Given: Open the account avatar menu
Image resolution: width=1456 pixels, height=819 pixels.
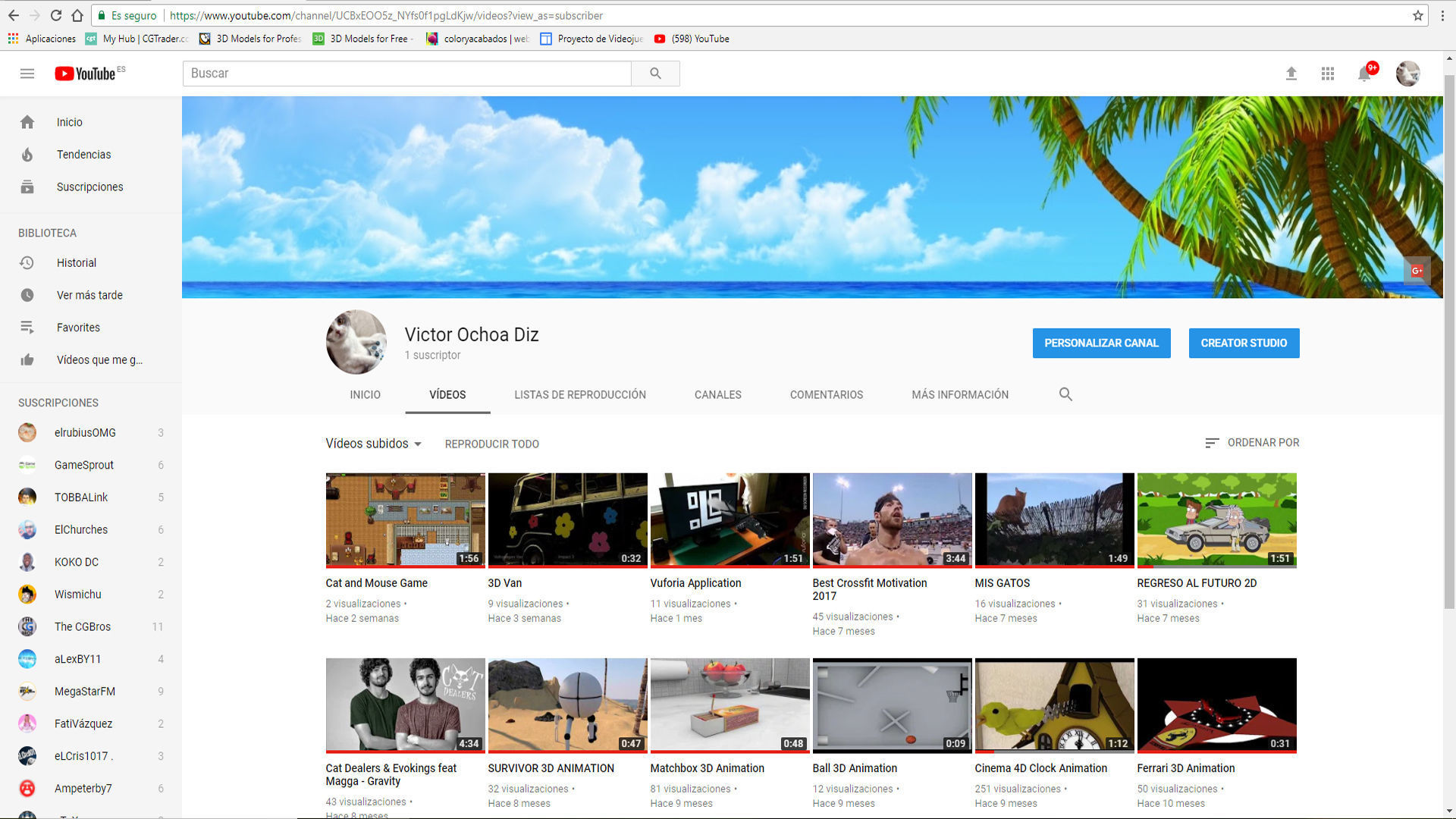Looking at the screenshot, I should (1407, 74).
